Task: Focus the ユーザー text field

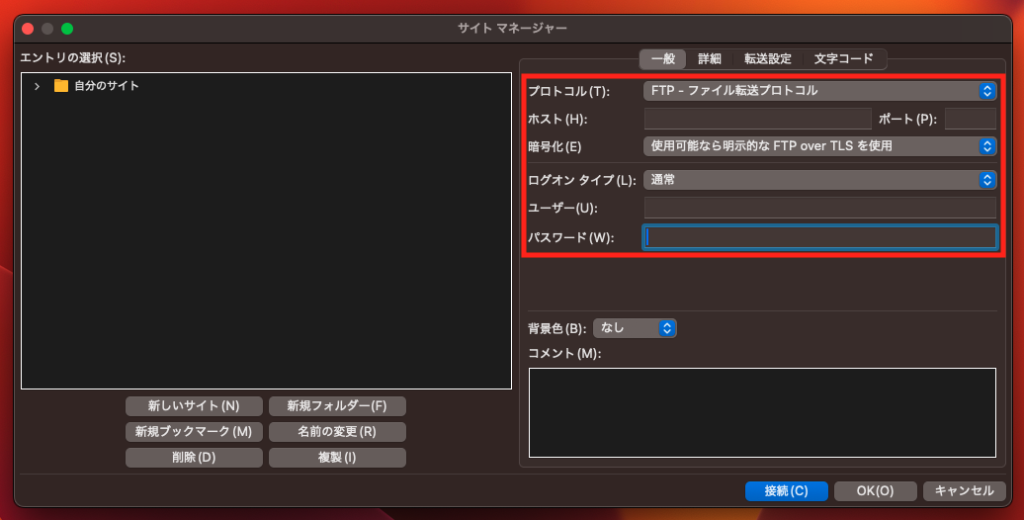Action: [x=819, y=208]
